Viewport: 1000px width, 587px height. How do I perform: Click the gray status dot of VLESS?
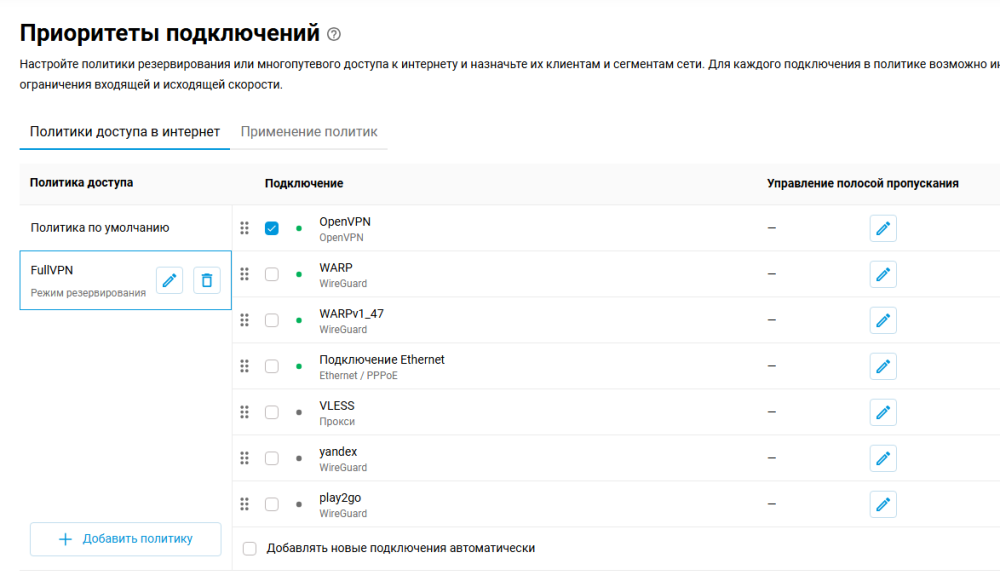pos(298,412)
